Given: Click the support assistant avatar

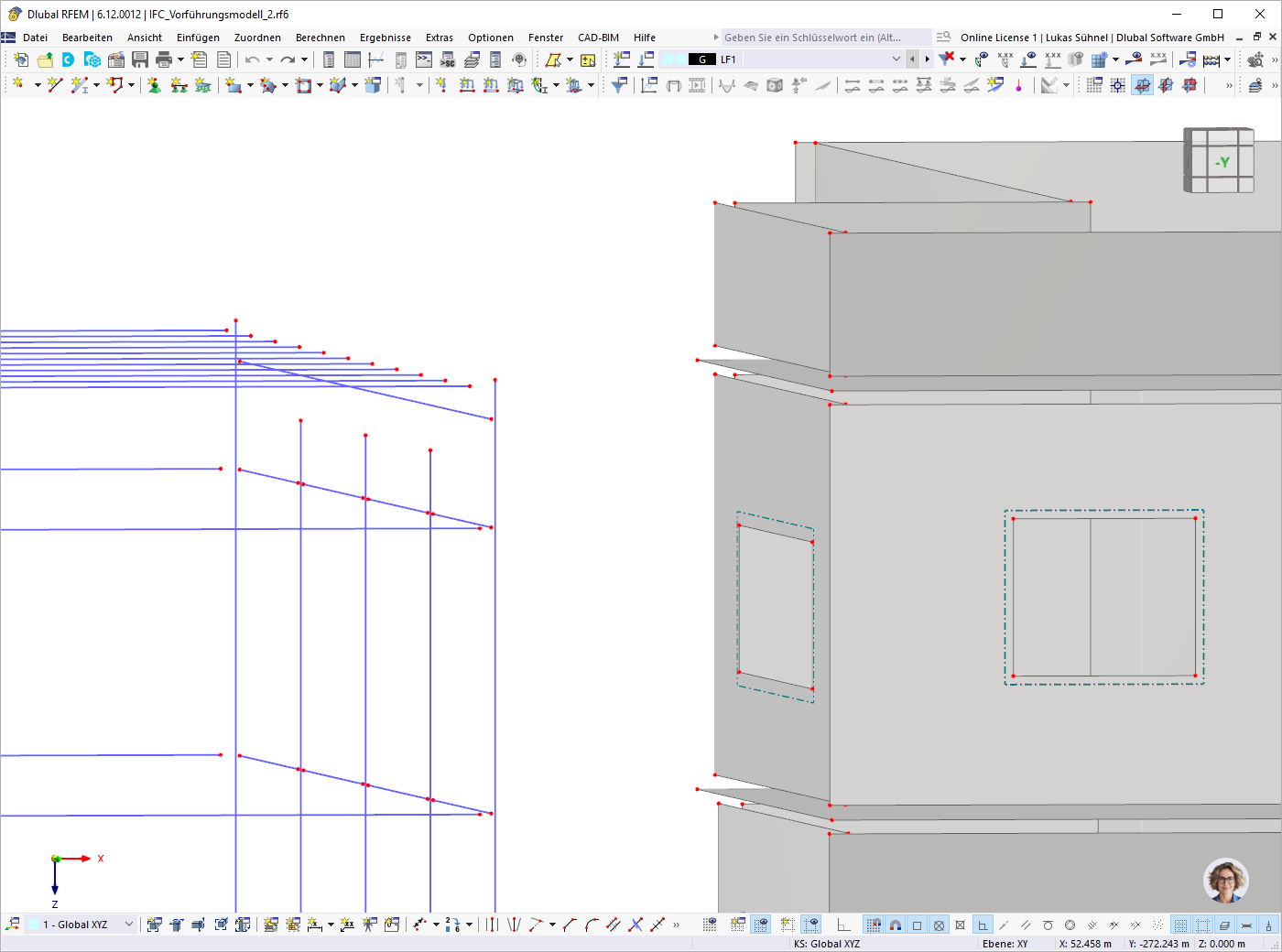Looking at the screenshot, I should coord(1226,881).
